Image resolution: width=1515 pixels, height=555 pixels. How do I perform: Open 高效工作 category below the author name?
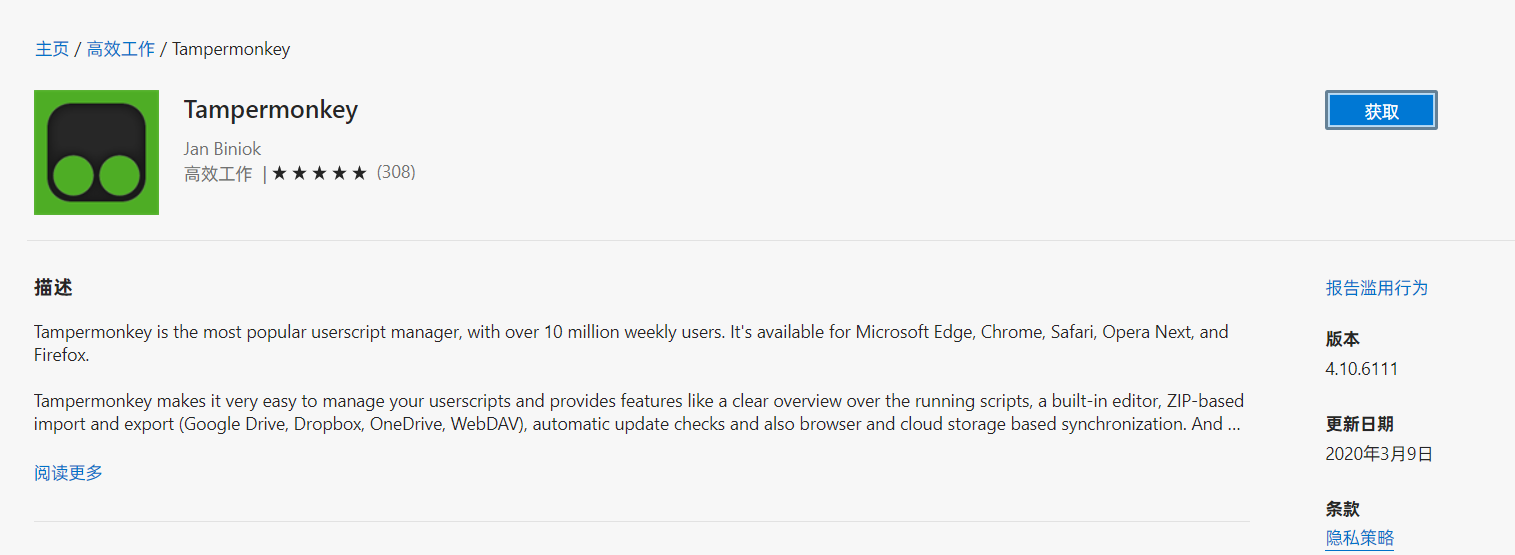click(218, 174)
